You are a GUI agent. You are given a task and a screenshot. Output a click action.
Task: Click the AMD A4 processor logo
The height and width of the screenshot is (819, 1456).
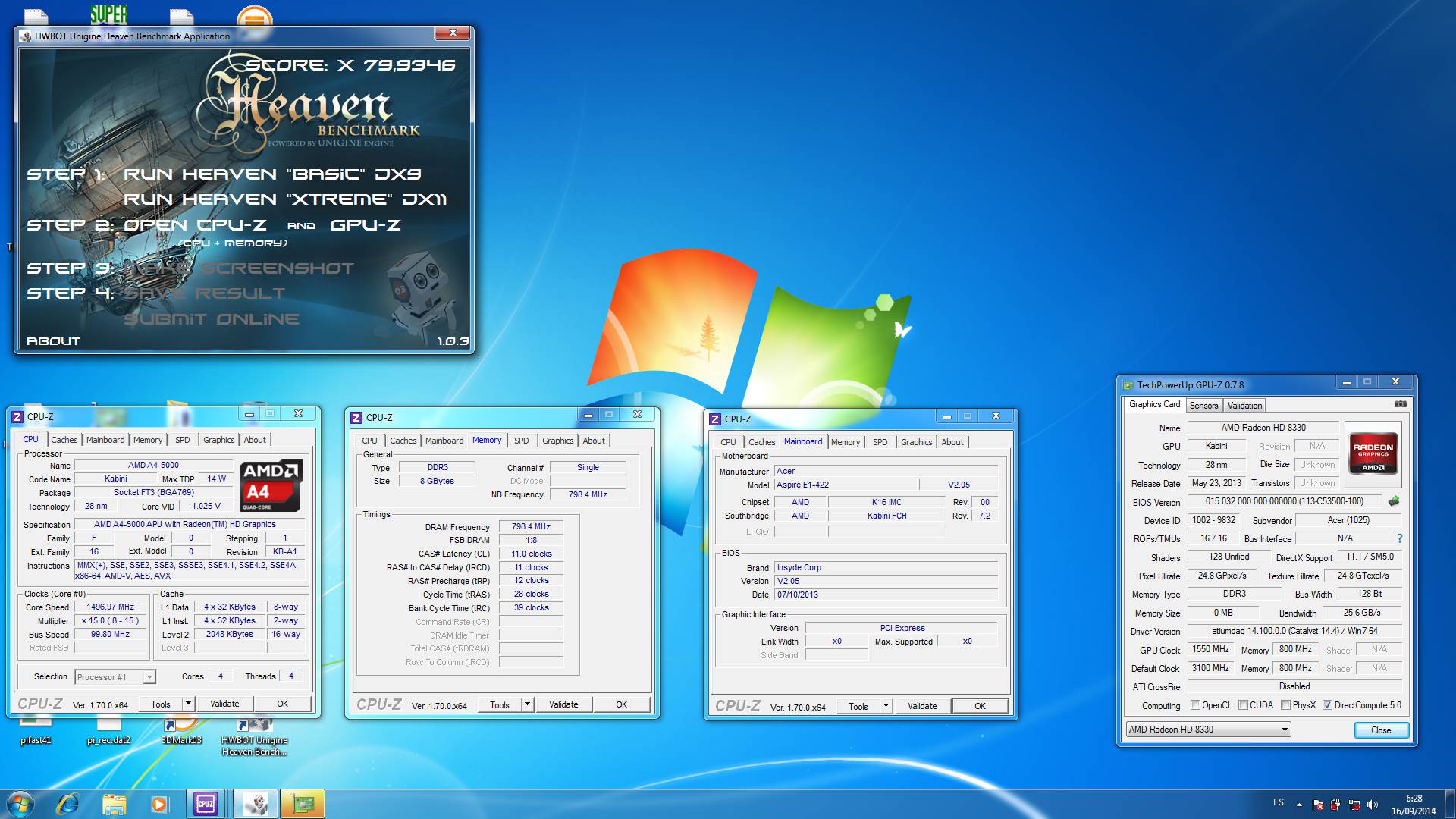click(271, 485)
